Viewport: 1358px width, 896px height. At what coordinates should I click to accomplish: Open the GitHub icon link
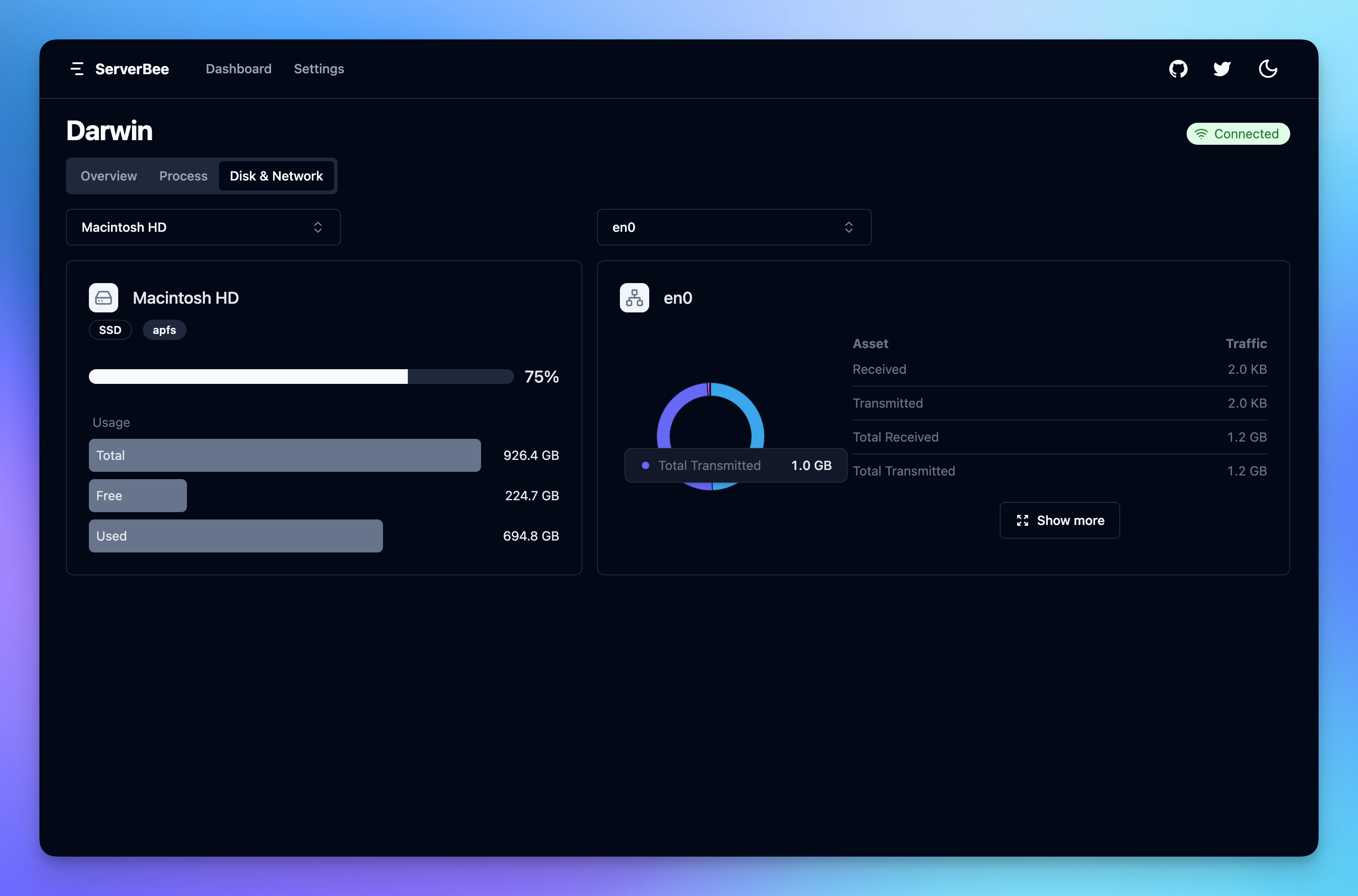pos(1178,69)
